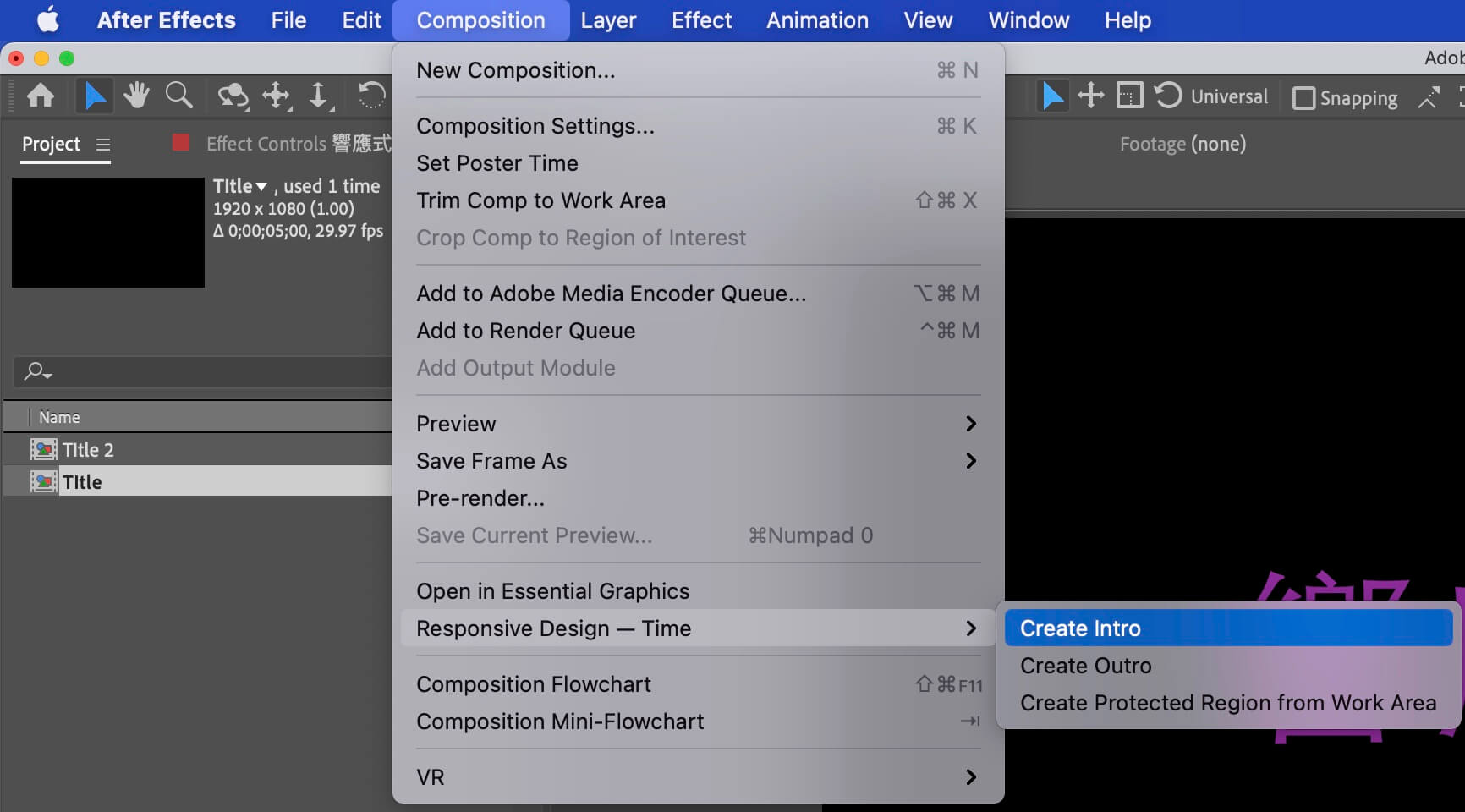
Task: Open the Animation menu
Action: [817, 19]
